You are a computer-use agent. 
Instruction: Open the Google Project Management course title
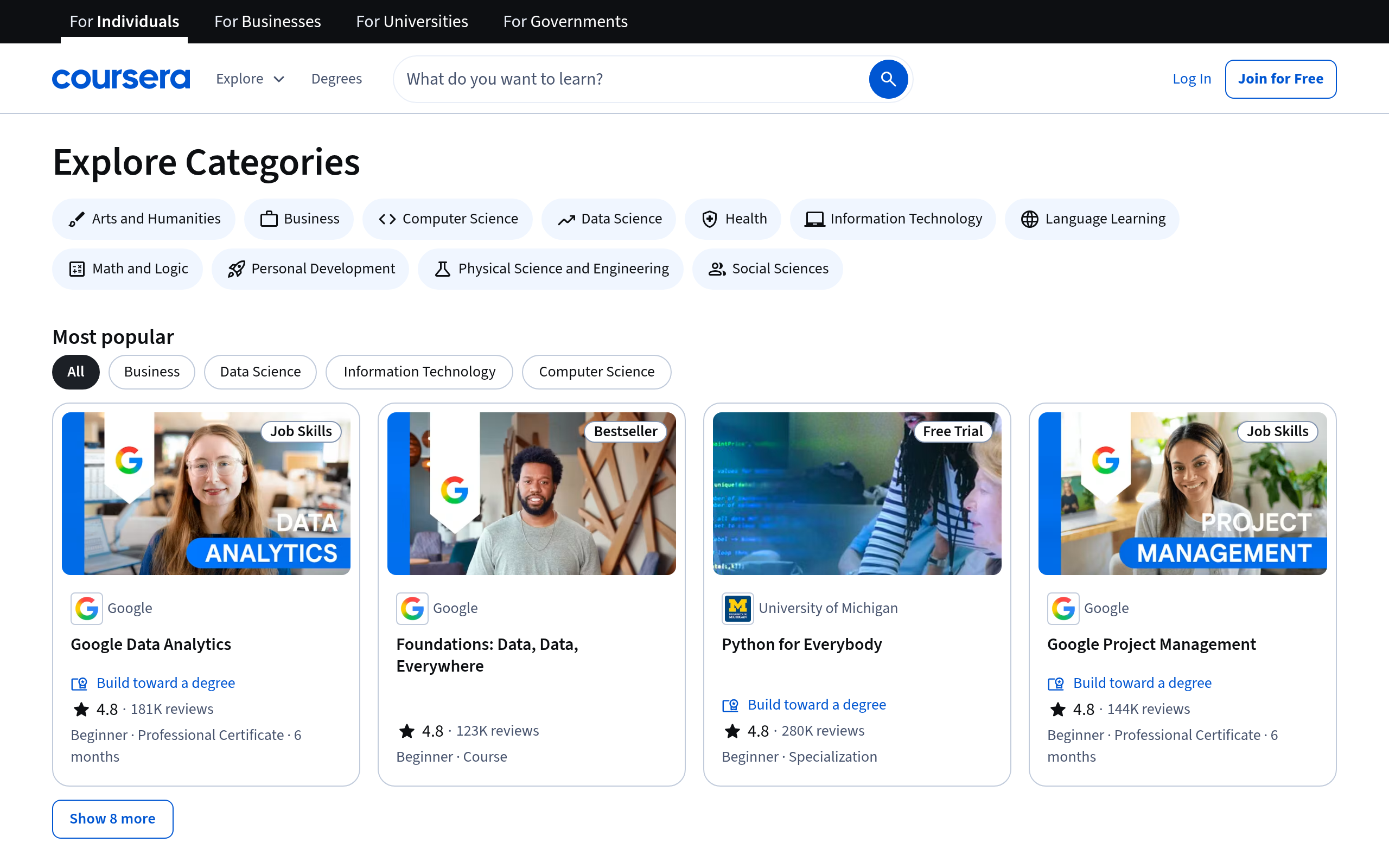click(1151, 644)
